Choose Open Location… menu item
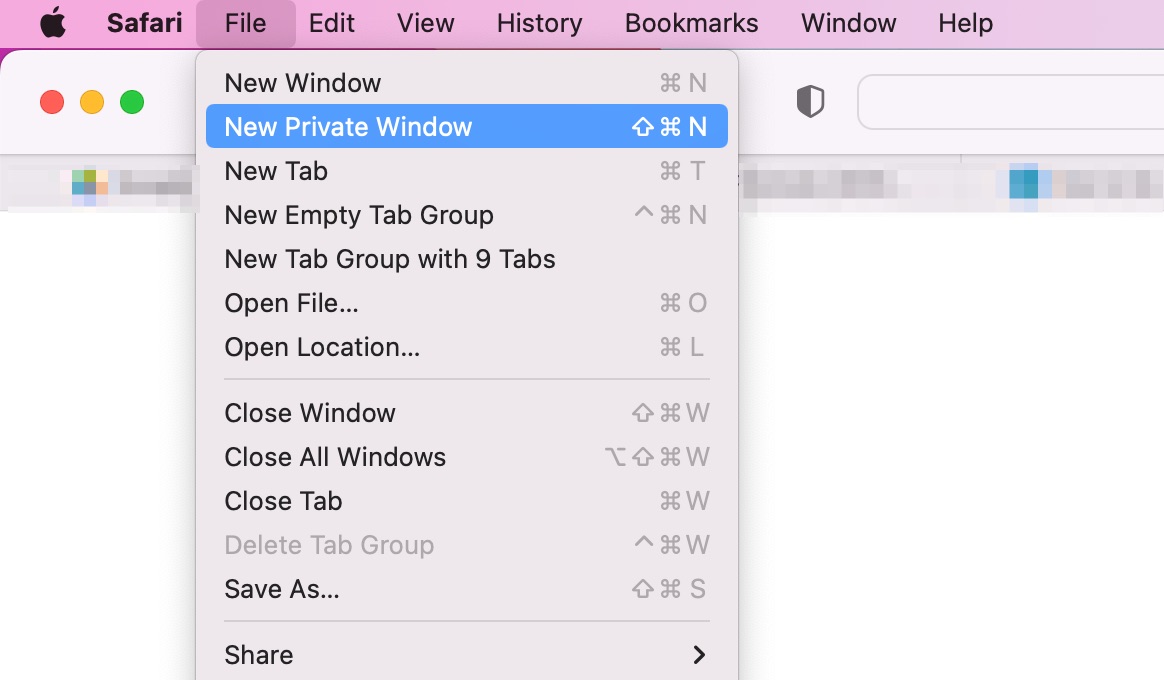This screenshot has width=1164, height=680. [x=466, y=347]
